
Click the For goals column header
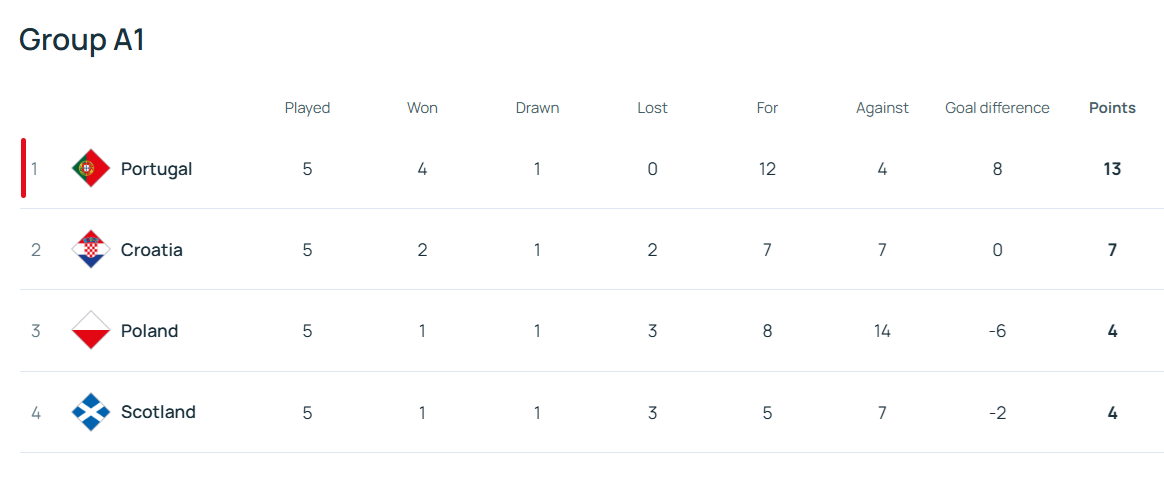767,108
